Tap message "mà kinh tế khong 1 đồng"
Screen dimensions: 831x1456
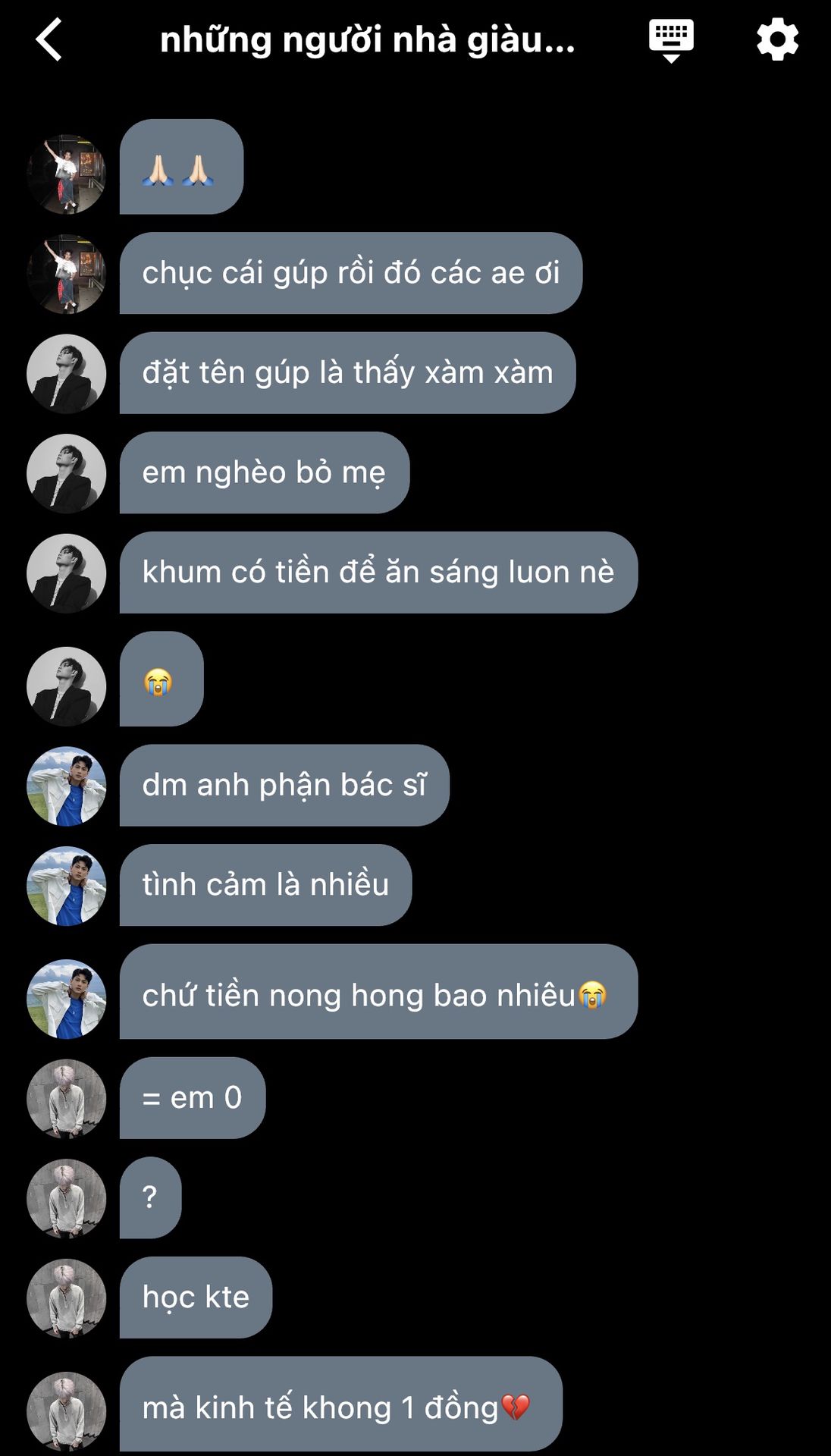341,1404
